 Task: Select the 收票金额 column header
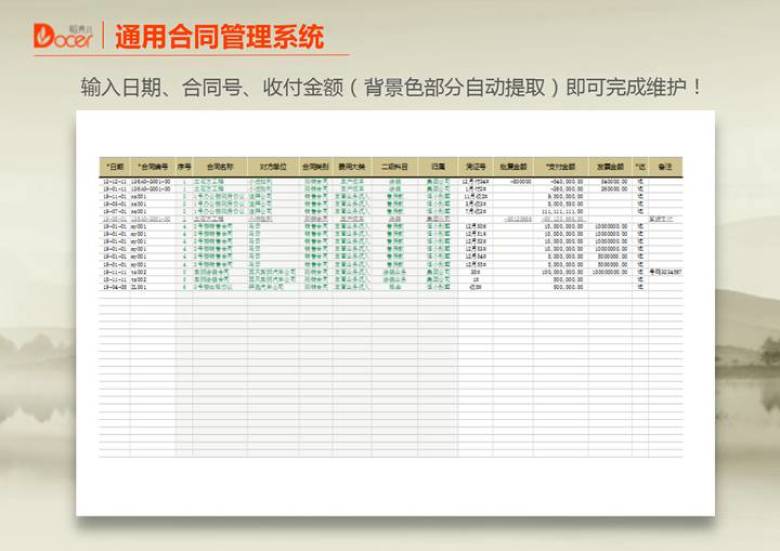(x=513, y=167)
